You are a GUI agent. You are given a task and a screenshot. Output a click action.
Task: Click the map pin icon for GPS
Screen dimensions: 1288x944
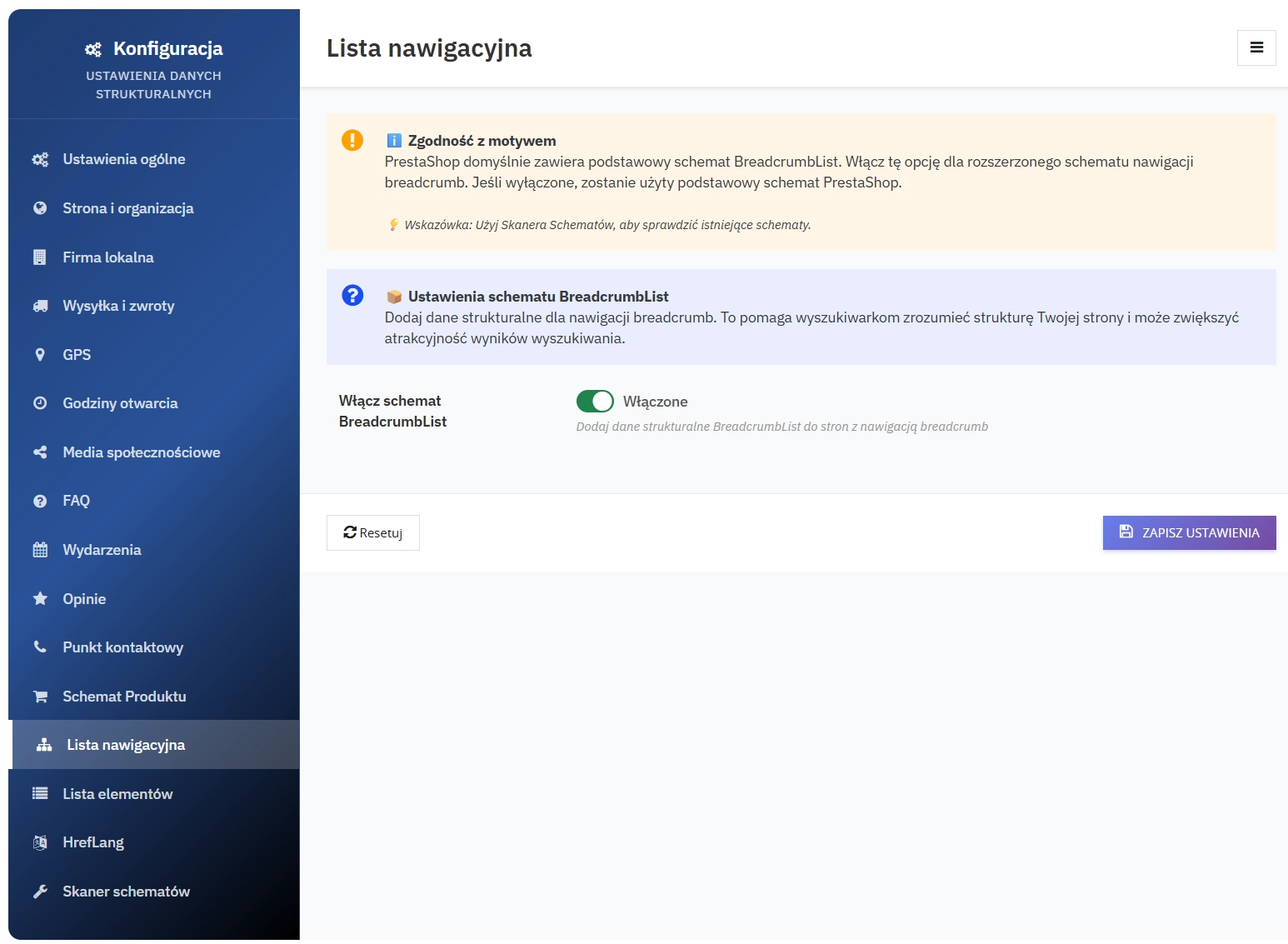click(x=40, y=355)
